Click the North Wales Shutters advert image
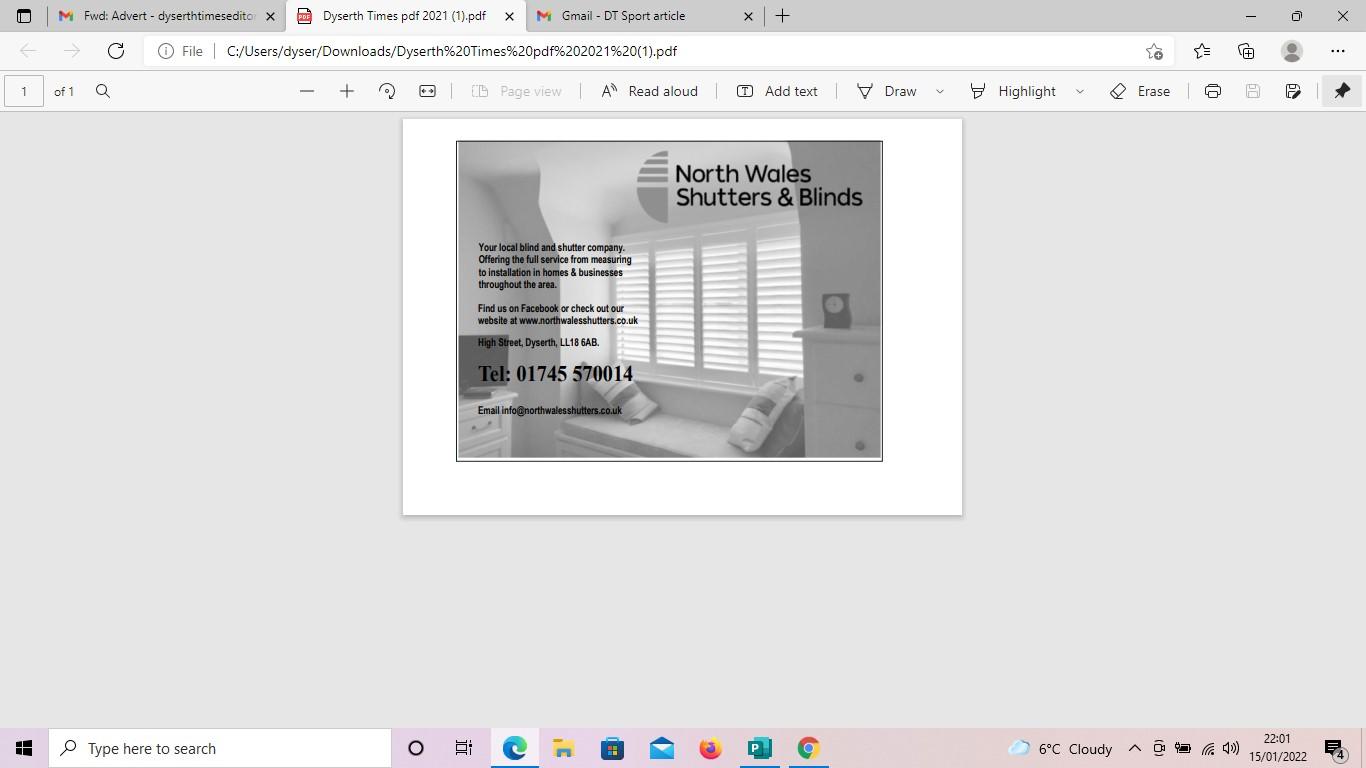This screenshot has height=768, width=1366. pos(669,301)
